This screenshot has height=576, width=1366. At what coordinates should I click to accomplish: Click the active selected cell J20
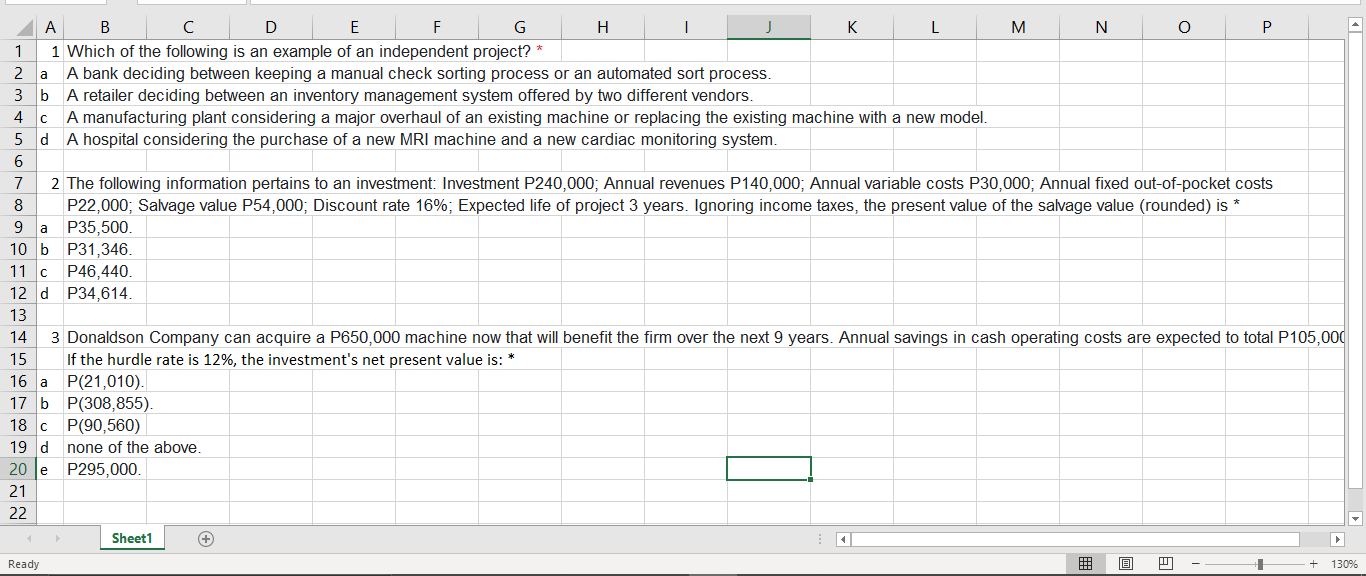(x=768, y=469)
